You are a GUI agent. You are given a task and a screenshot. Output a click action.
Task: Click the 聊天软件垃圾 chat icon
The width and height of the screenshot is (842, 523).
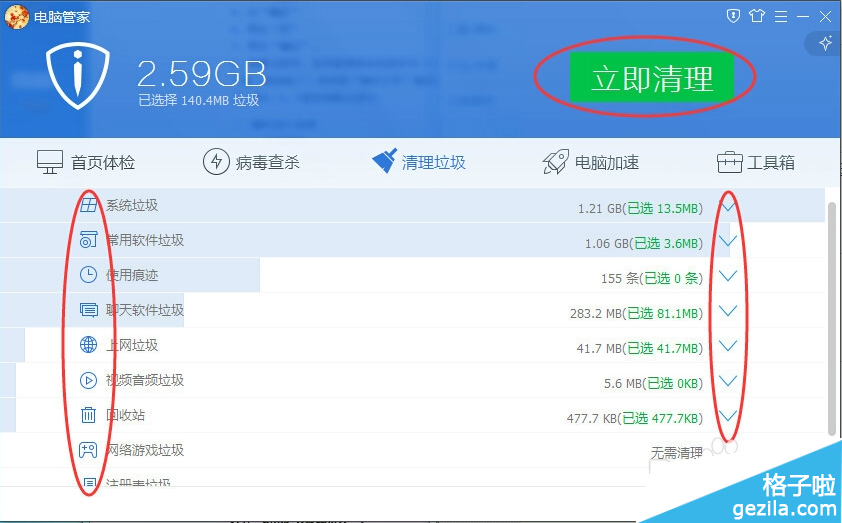pos(89,310)
